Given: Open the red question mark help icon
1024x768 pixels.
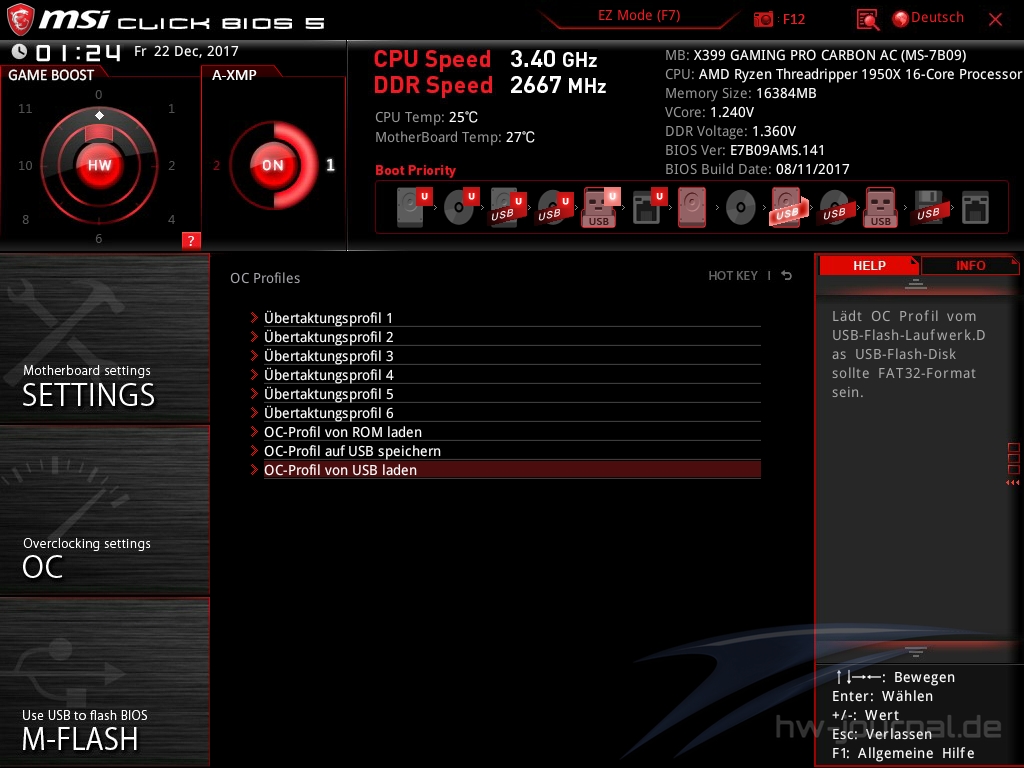Looking at the screenshot, I should click(191, 240).
